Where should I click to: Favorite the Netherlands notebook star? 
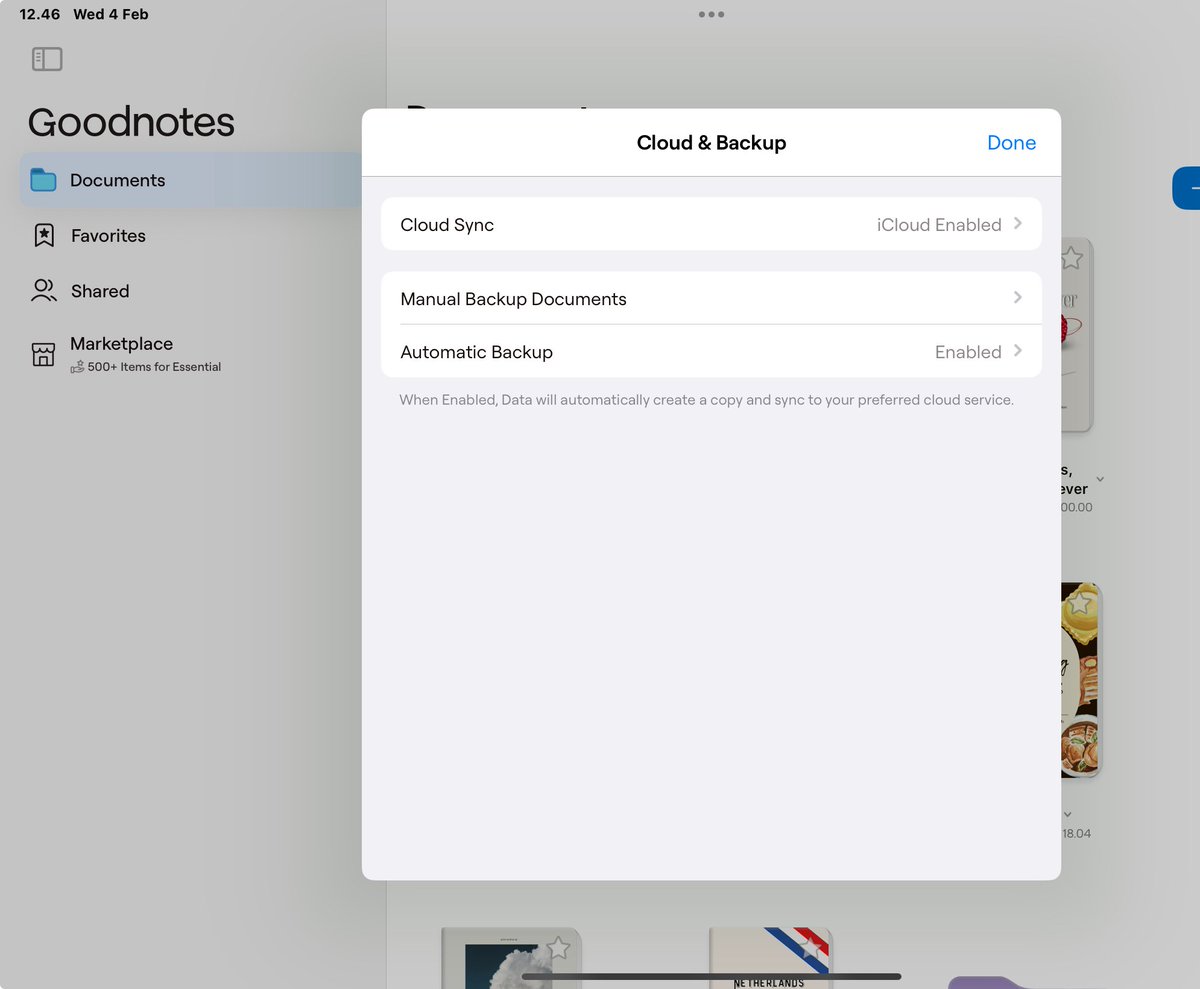click(x=811, y=948)
